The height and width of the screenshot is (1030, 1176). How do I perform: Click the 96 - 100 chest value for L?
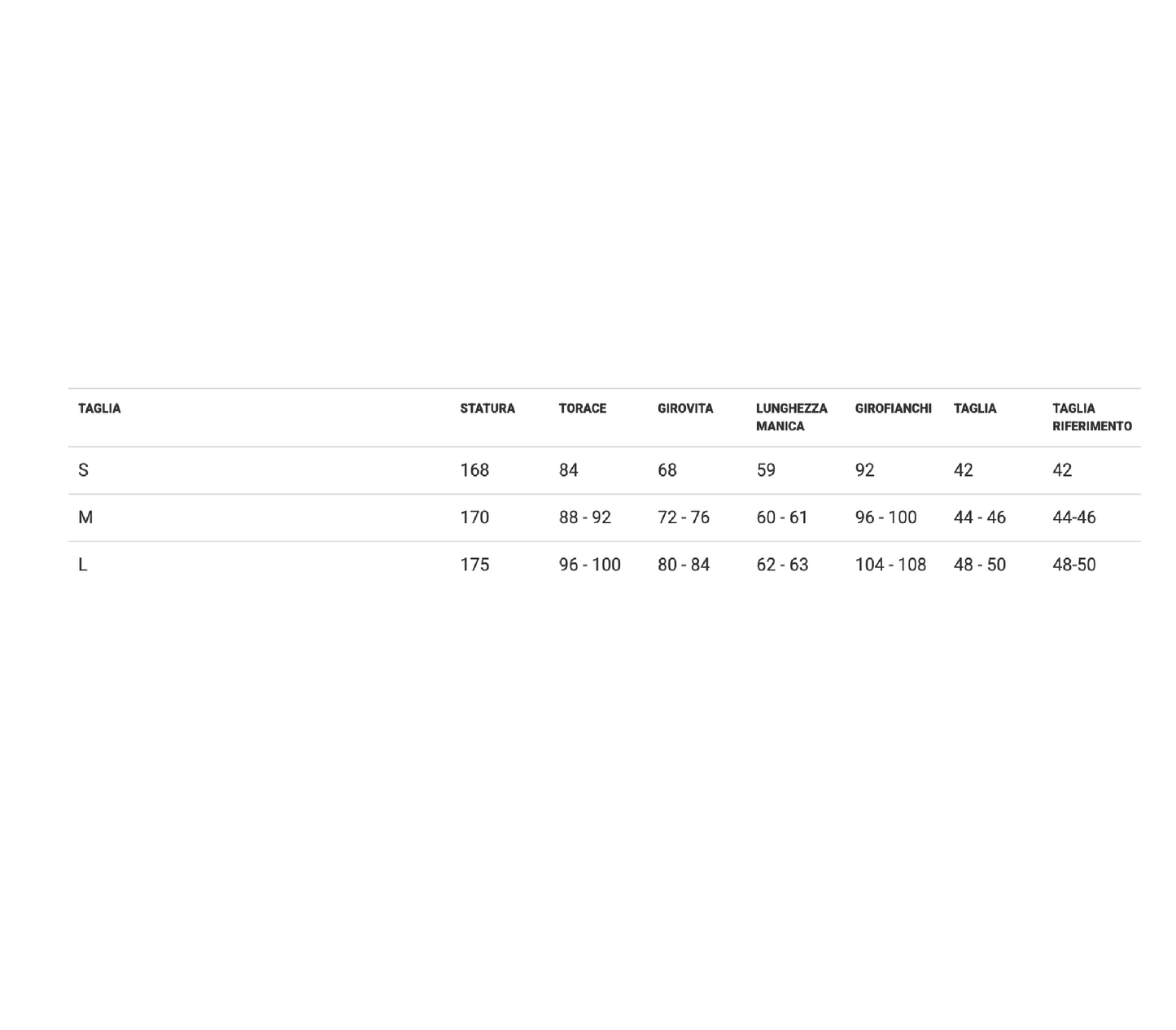click(590, 565)
